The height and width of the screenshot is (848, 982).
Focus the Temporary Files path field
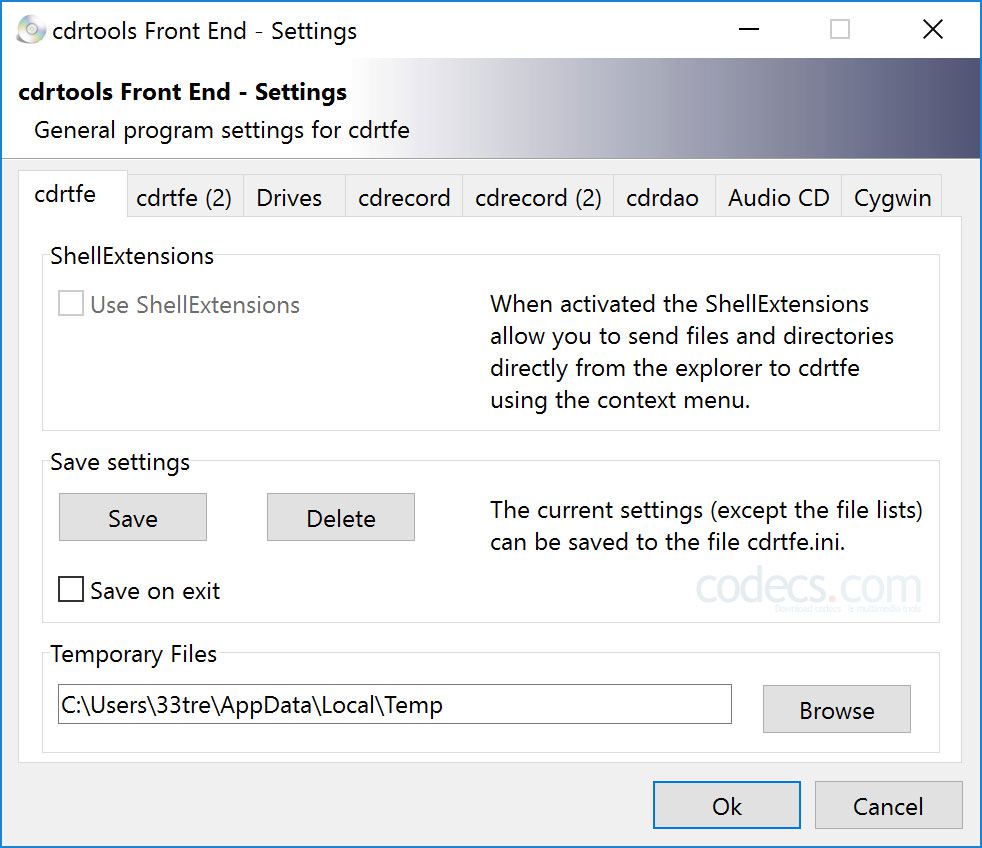(395, 705)
